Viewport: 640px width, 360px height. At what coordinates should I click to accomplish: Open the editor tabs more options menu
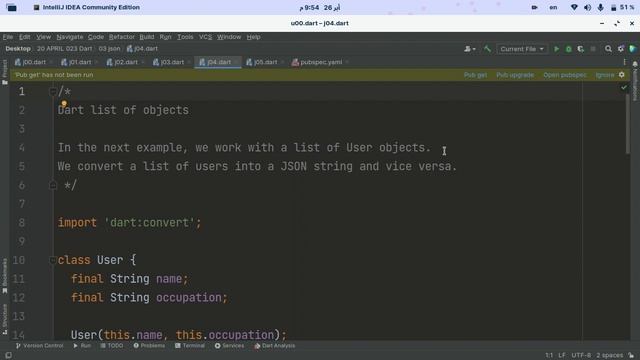[x=624, y=62]
